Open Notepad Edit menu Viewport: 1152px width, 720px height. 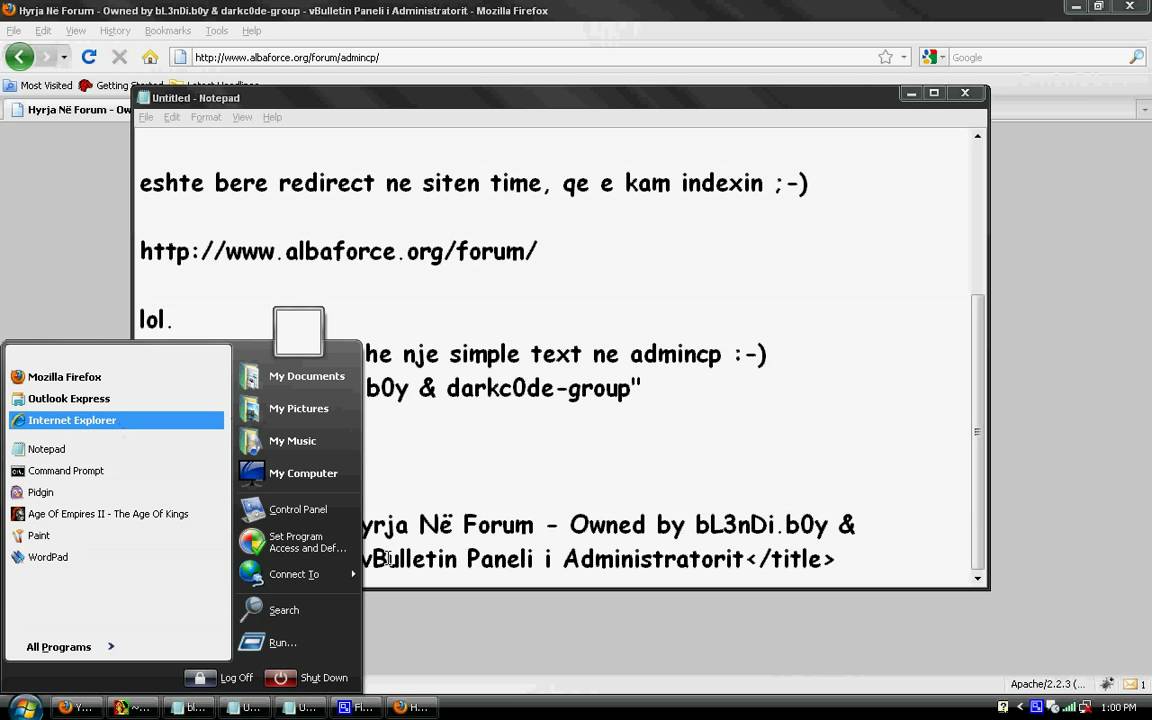(172, 117)
